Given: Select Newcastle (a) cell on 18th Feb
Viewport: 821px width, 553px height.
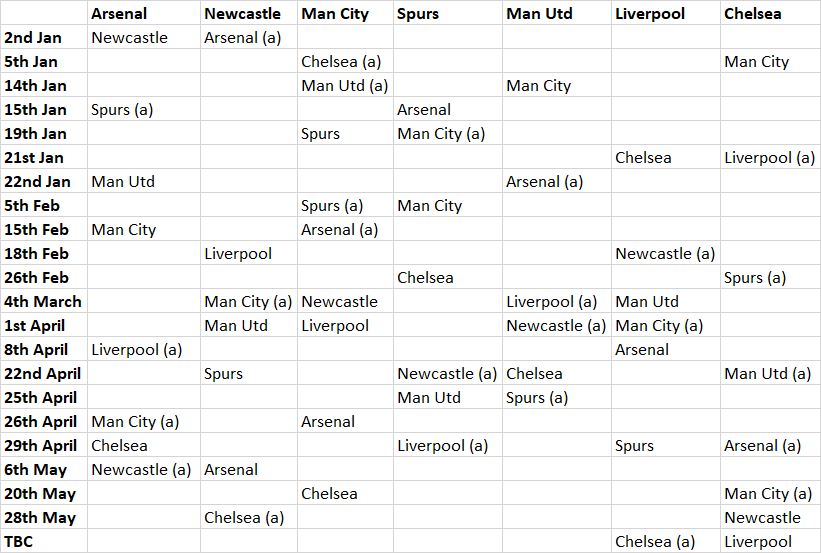Looking at the screenshot, I should 666,254.
